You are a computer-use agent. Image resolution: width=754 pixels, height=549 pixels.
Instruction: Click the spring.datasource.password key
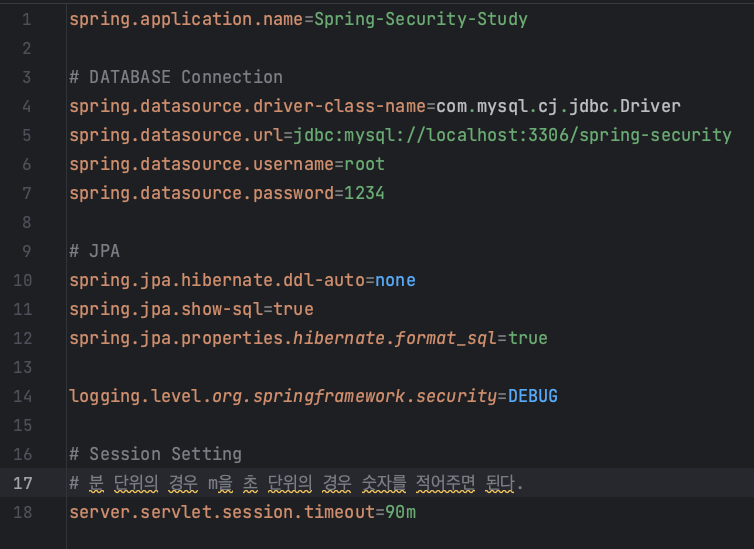coord(201,193)
